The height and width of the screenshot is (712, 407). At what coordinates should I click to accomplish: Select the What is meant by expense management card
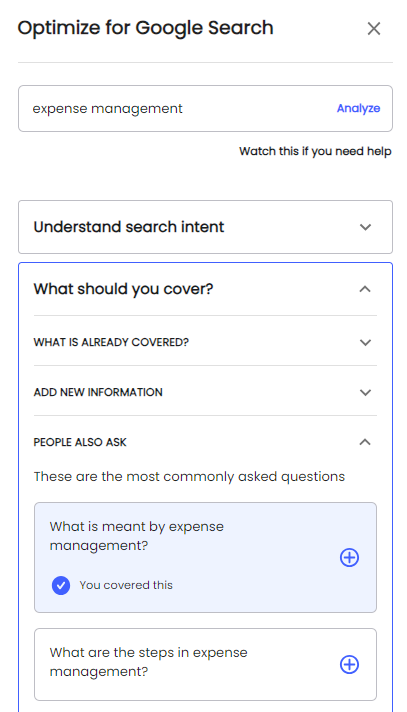pyautogui.click(x=205, y=558)
